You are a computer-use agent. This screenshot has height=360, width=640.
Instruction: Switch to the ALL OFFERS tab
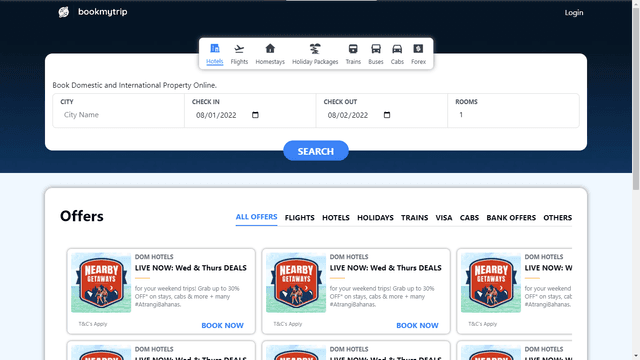click(256, 217)
